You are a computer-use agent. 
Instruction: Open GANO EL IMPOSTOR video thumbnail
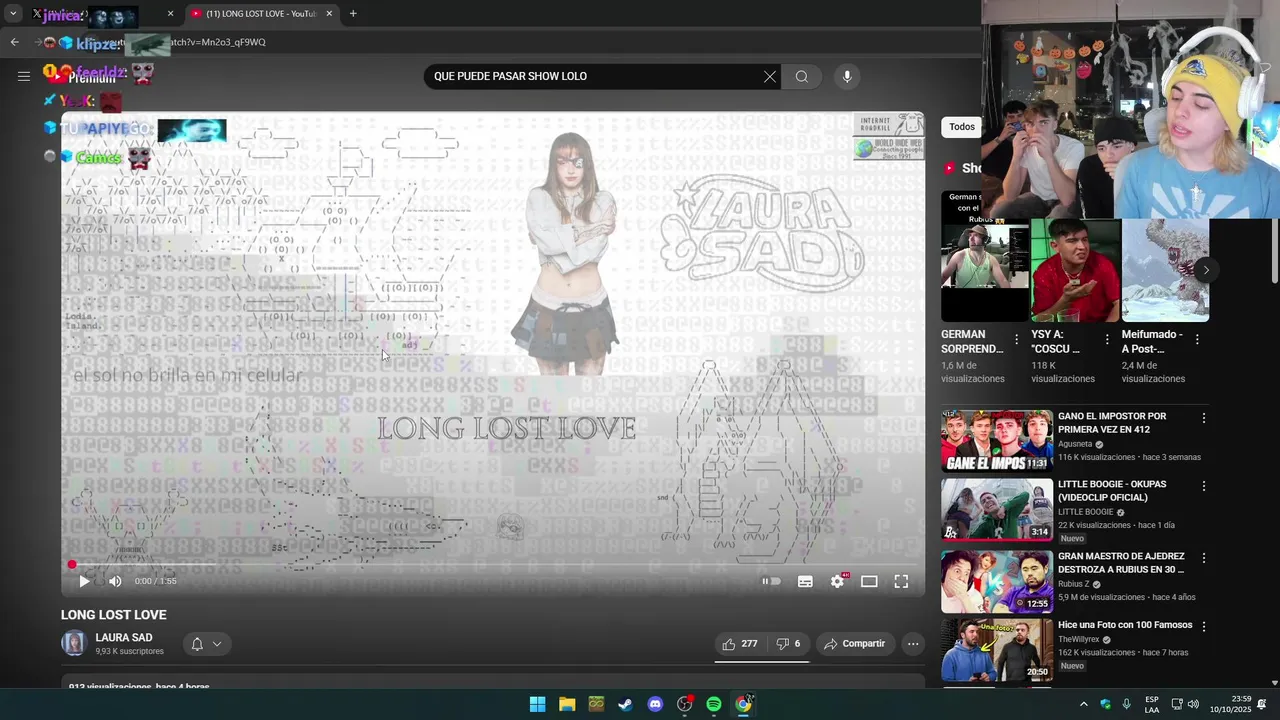[x=997, y=440]
